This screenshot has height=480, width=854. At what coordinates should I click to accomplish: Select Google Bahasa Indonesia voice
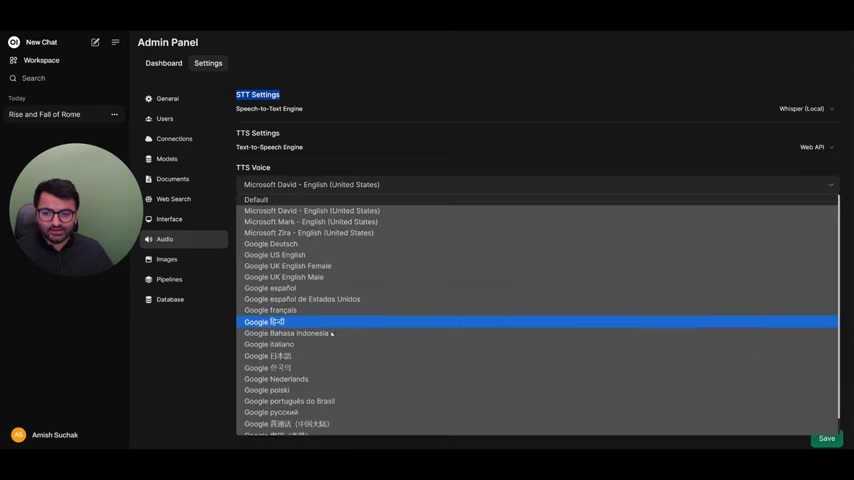[537, 333]
